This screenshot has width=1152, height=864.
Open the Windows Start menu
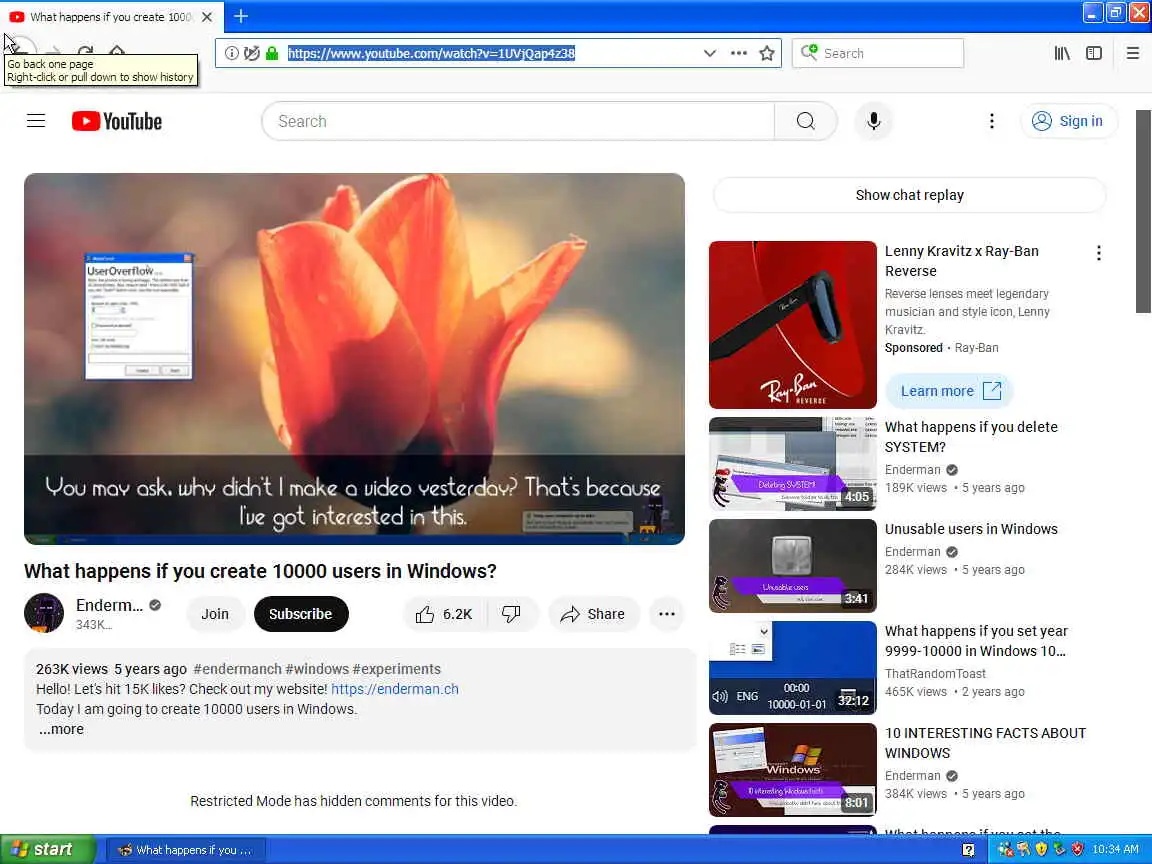pos(48,849)
